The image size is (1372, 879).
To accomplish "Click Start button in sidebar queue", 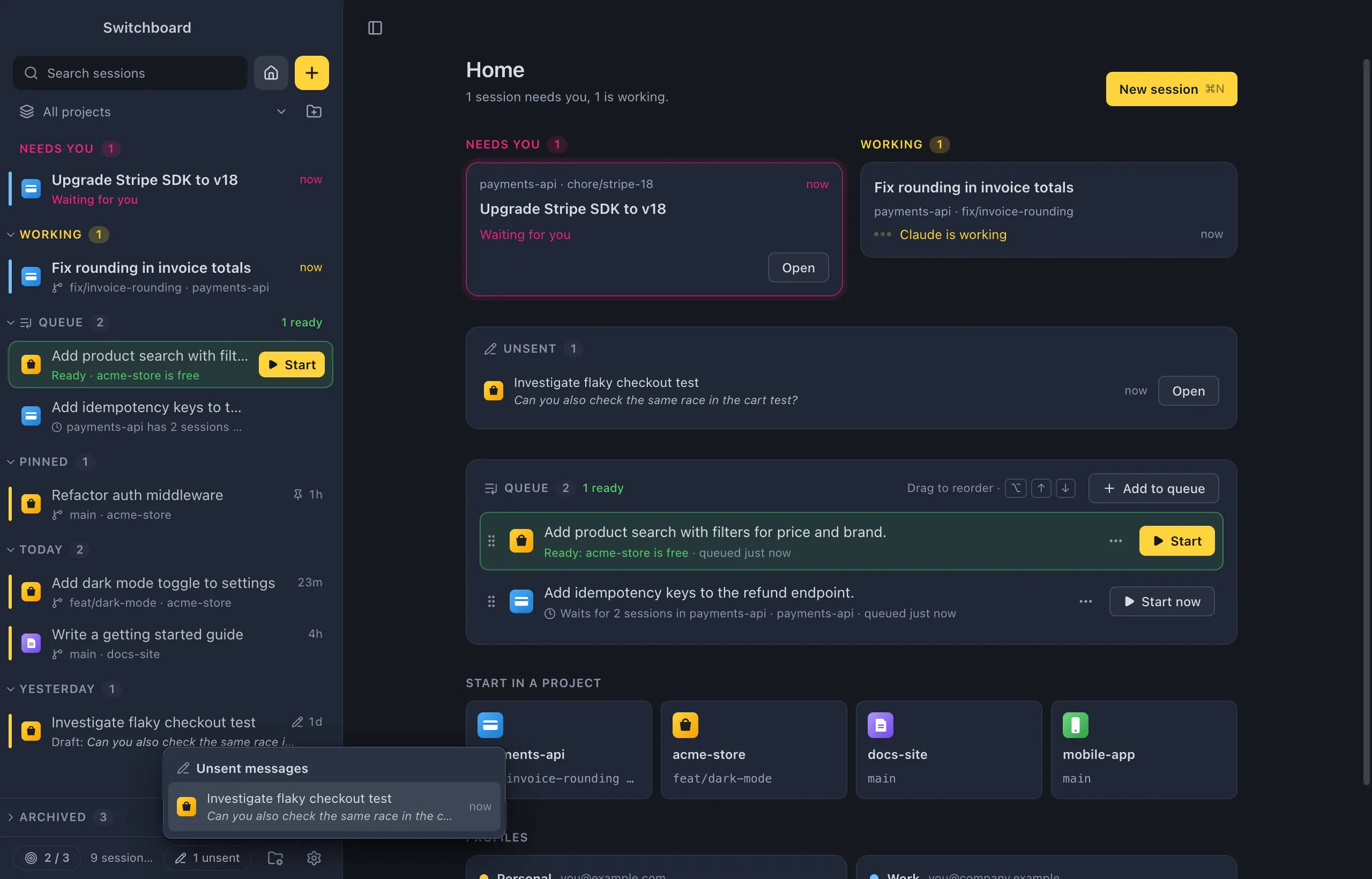I will tap(292, 364).
